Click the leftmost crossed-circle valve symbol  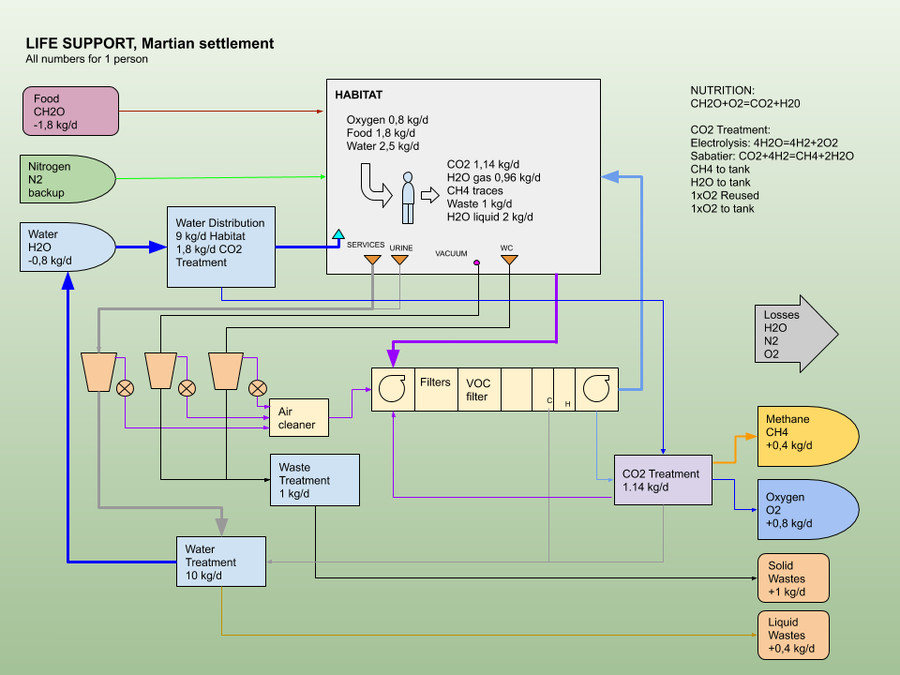127,388
